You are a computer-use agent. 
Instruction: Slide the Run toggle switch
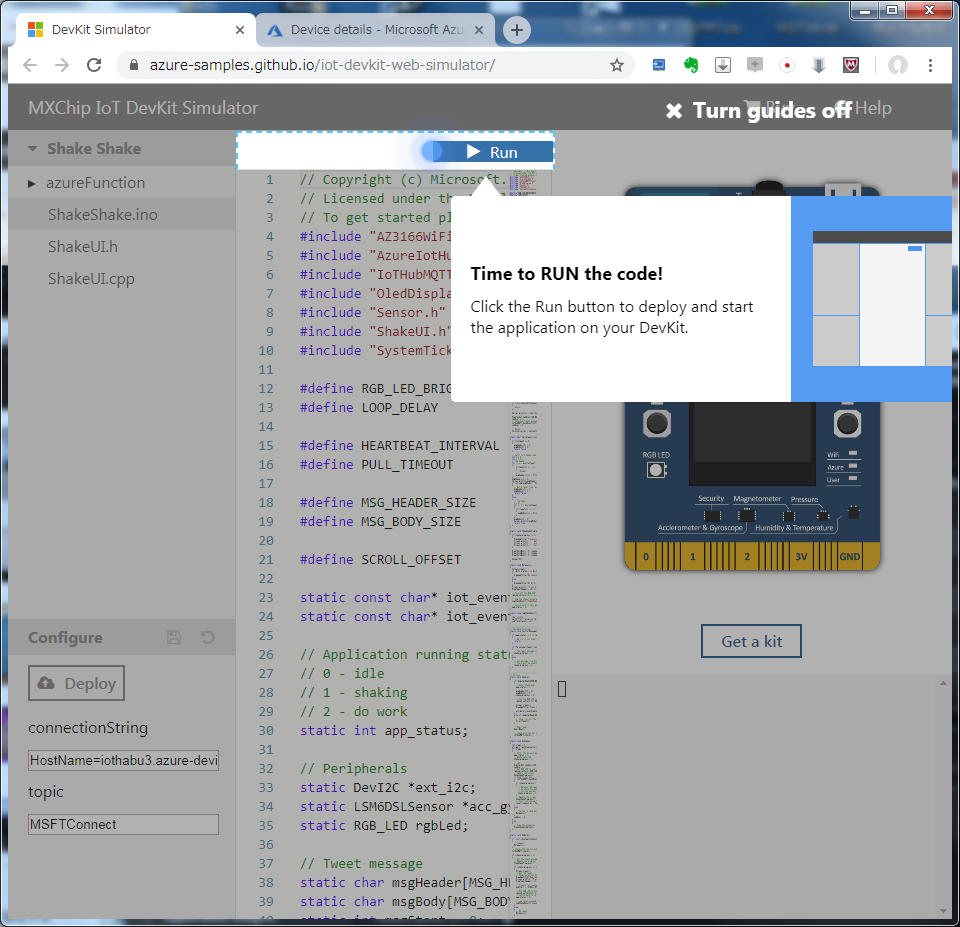[431, 151]
